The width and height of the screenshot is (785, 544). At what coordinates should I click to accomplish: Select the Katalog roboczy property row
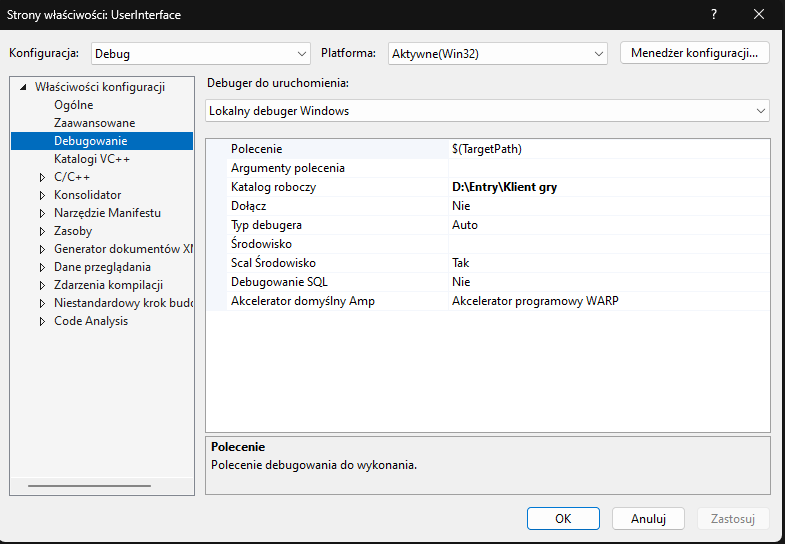click(x=273, y=187)
